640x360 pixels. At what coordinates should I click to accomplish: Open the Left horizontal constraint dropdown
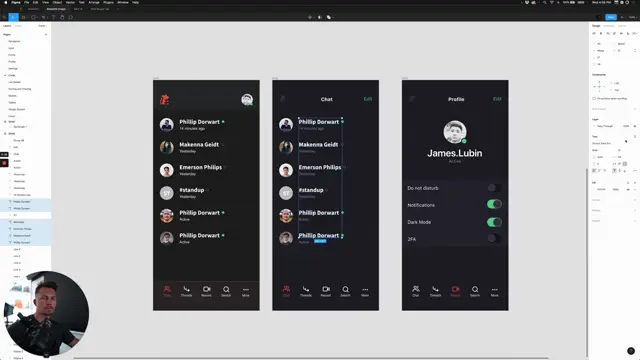tap(617, 83)
